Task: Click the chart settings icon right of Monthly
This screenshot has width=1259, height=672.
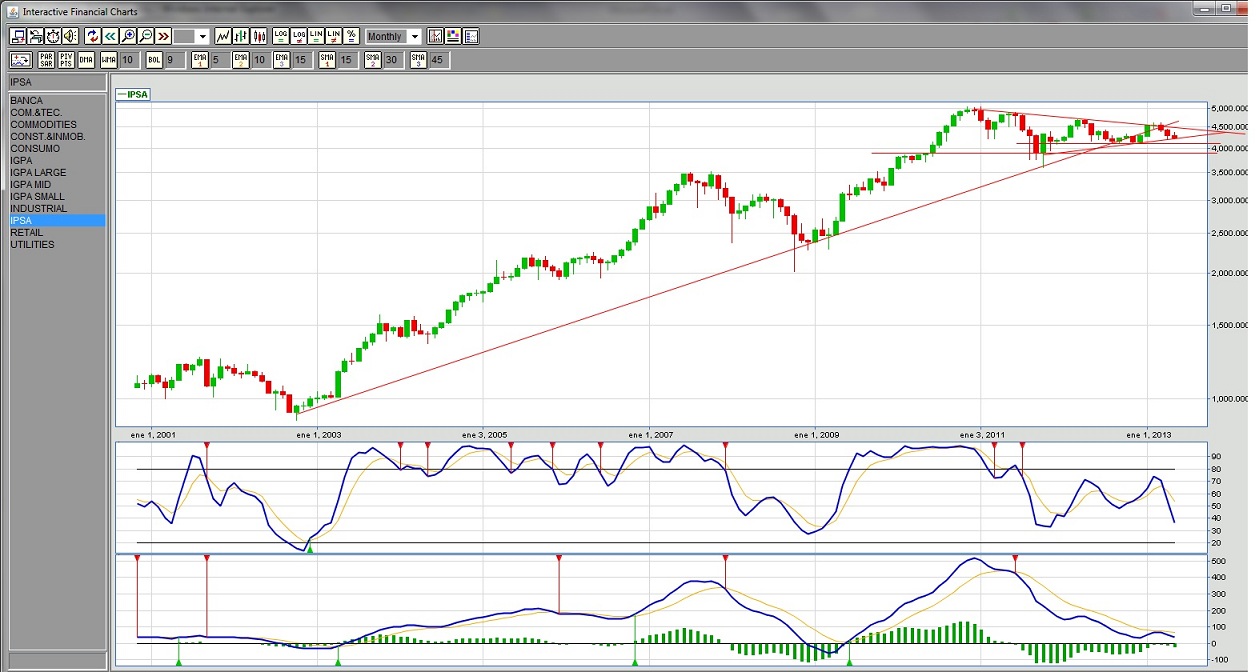Action: click(x=436, y=36)
